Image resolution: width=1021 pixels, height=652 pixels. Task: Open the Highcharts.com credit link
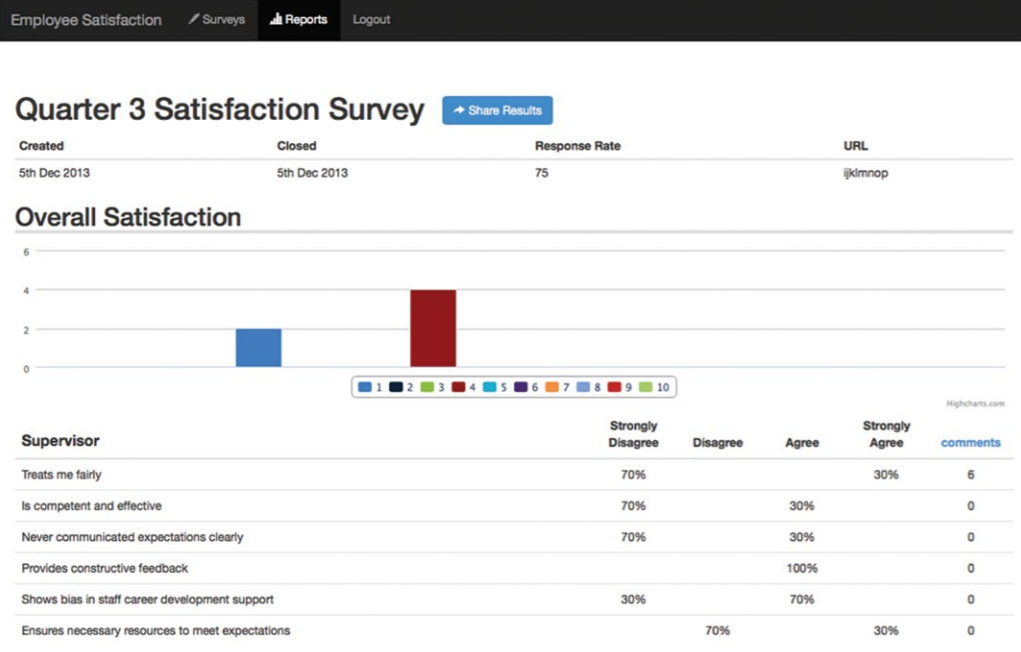[975, 404]
